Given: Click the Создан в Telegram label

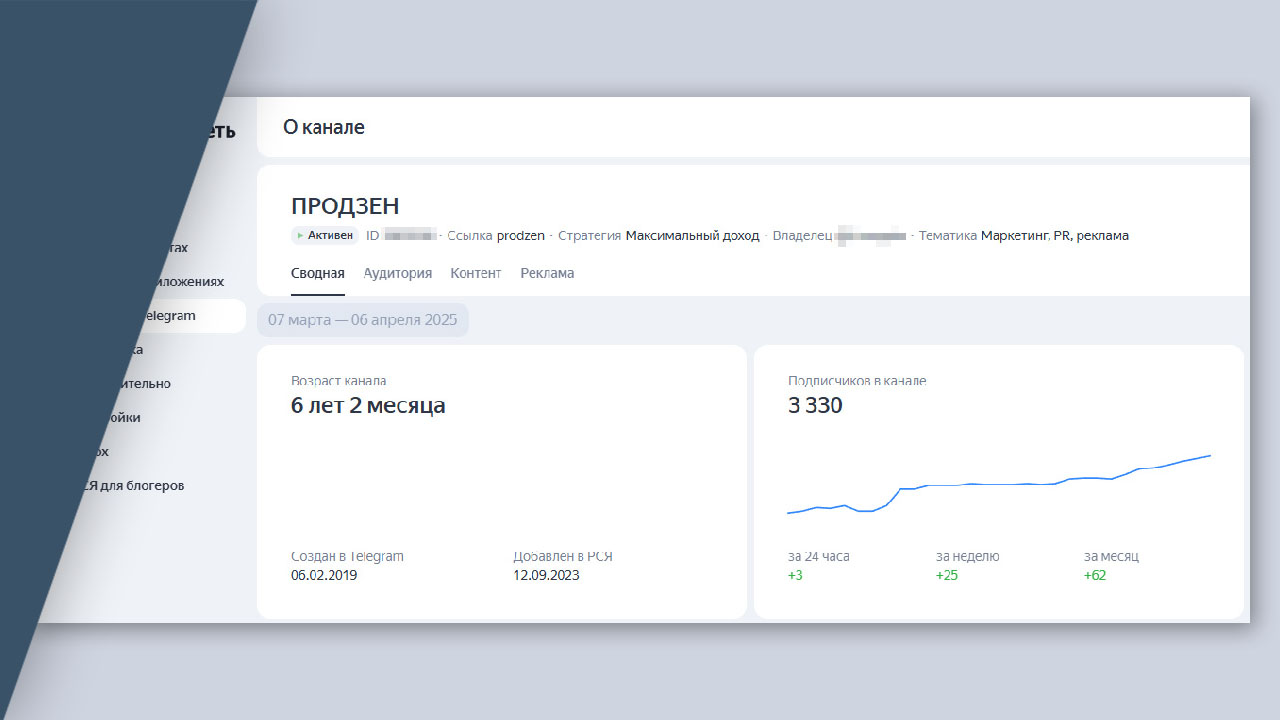Looking at the screenshot, I should point(347,556).
